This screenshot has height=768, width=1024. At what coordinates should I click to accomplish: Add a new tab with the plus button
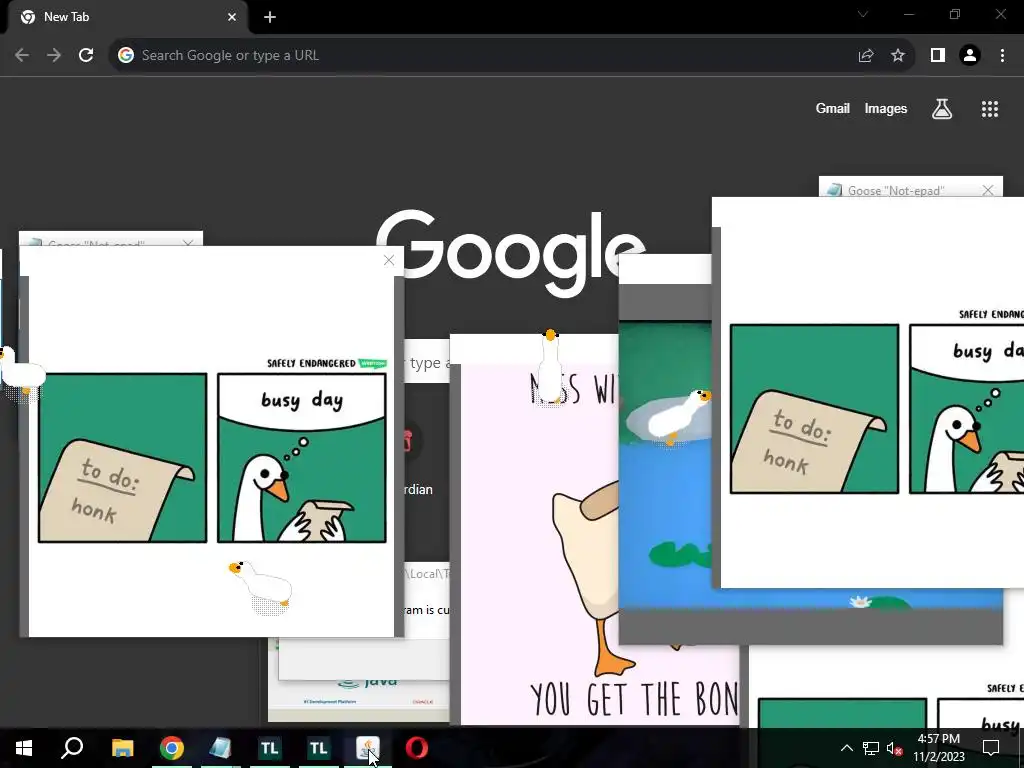[270, 17]
